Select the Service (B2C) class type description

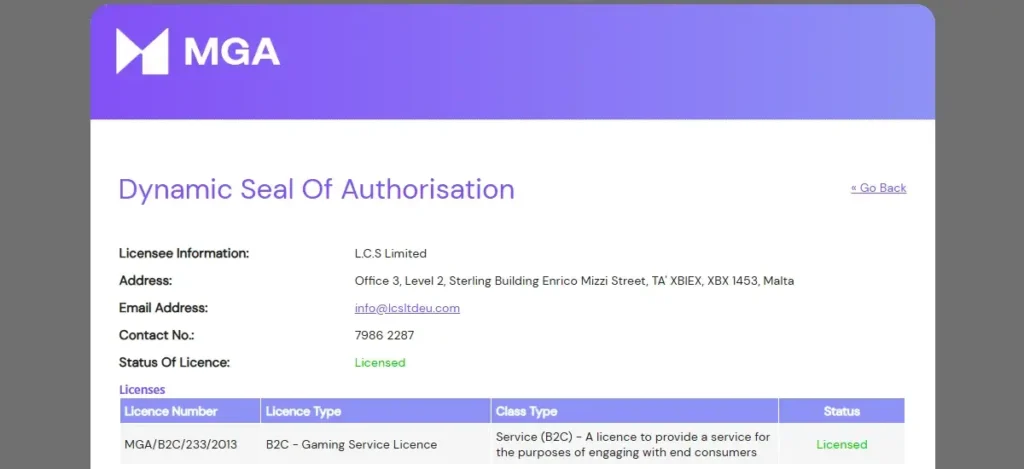click(x=633, y=445)
